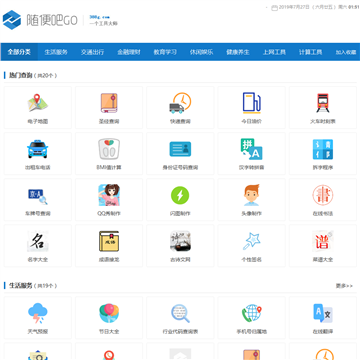Click the calendar icon beside the date

[275, 7]
